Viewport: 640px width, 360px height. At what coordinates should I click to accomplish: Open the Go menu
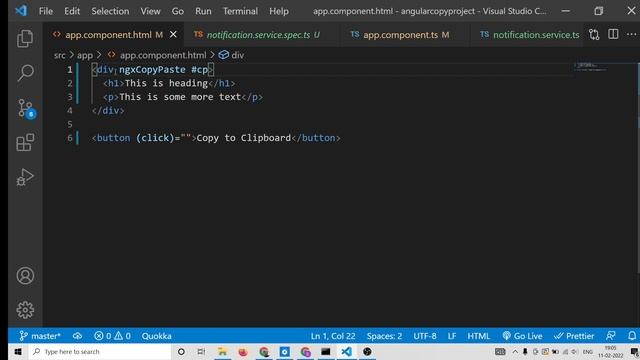point(178,11)
